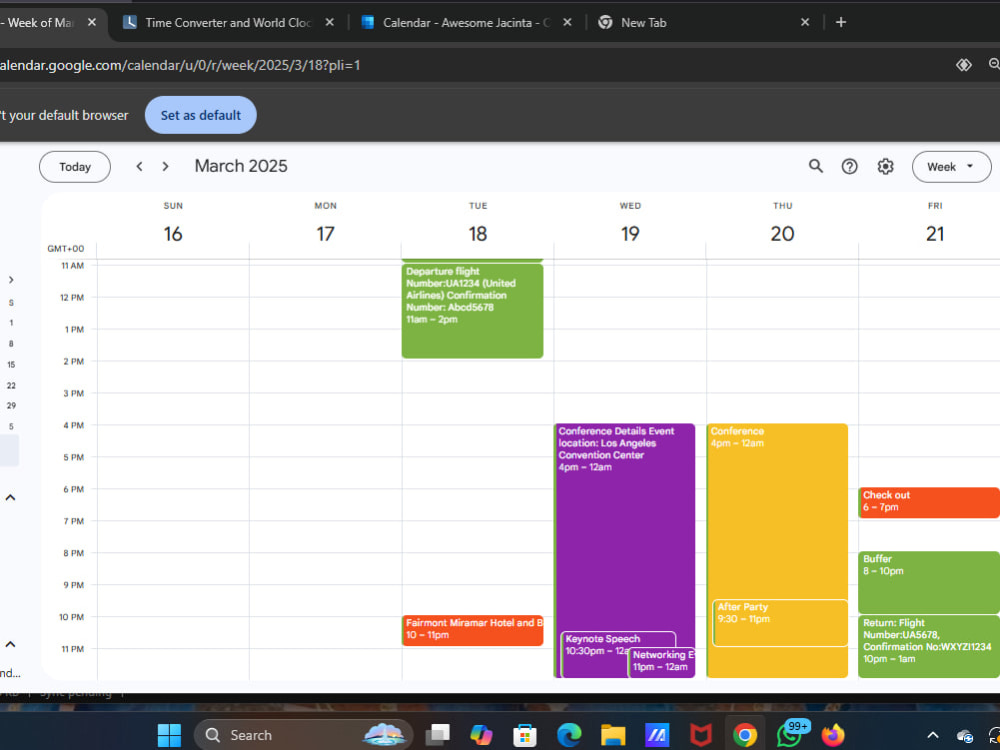Click the GMT+00 timezone label
Image resolution: width=1000 pixels, height=750 pixels.
66,249
